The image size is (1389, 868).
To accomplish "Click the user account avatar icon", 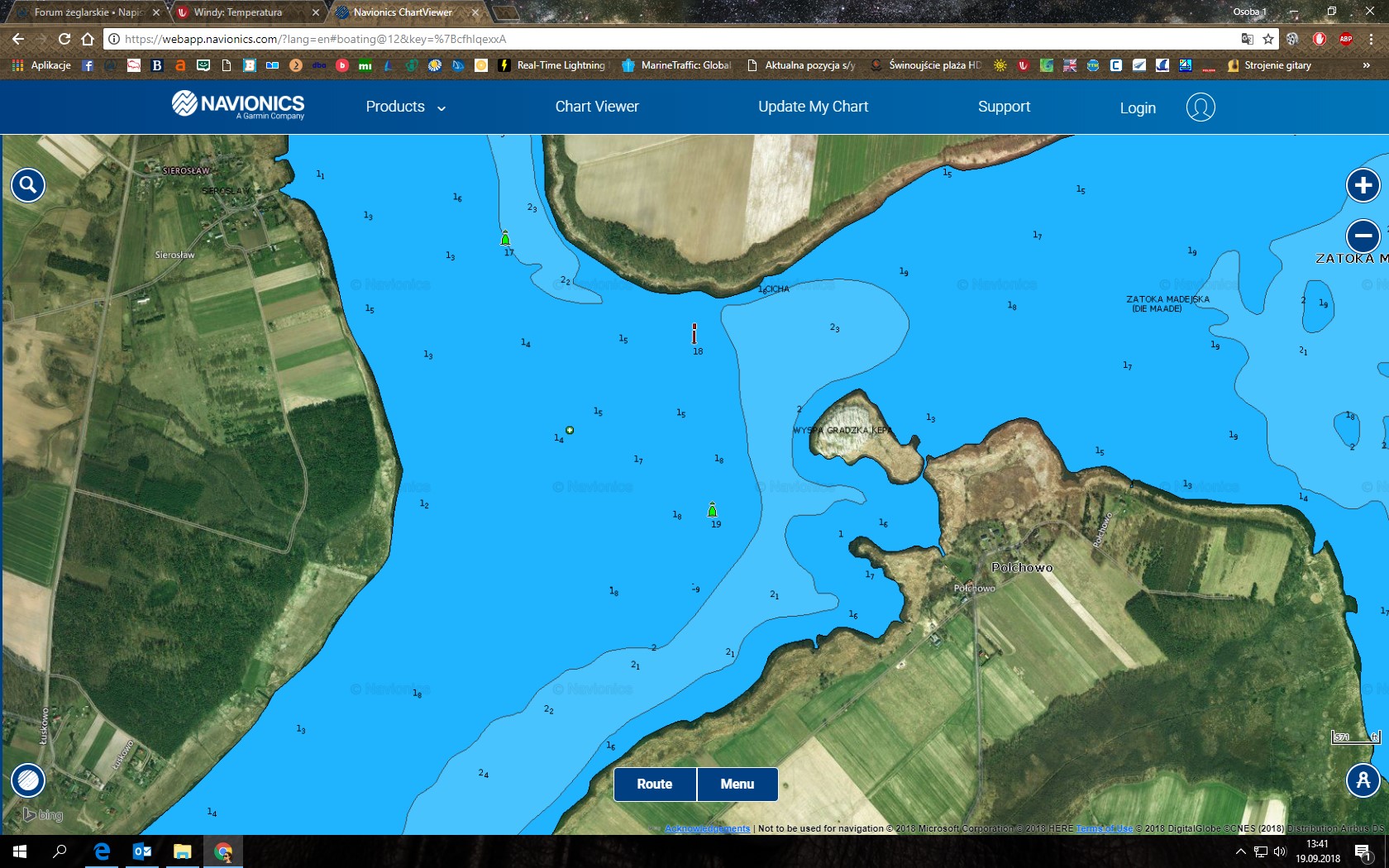I will pos(1200,107).
